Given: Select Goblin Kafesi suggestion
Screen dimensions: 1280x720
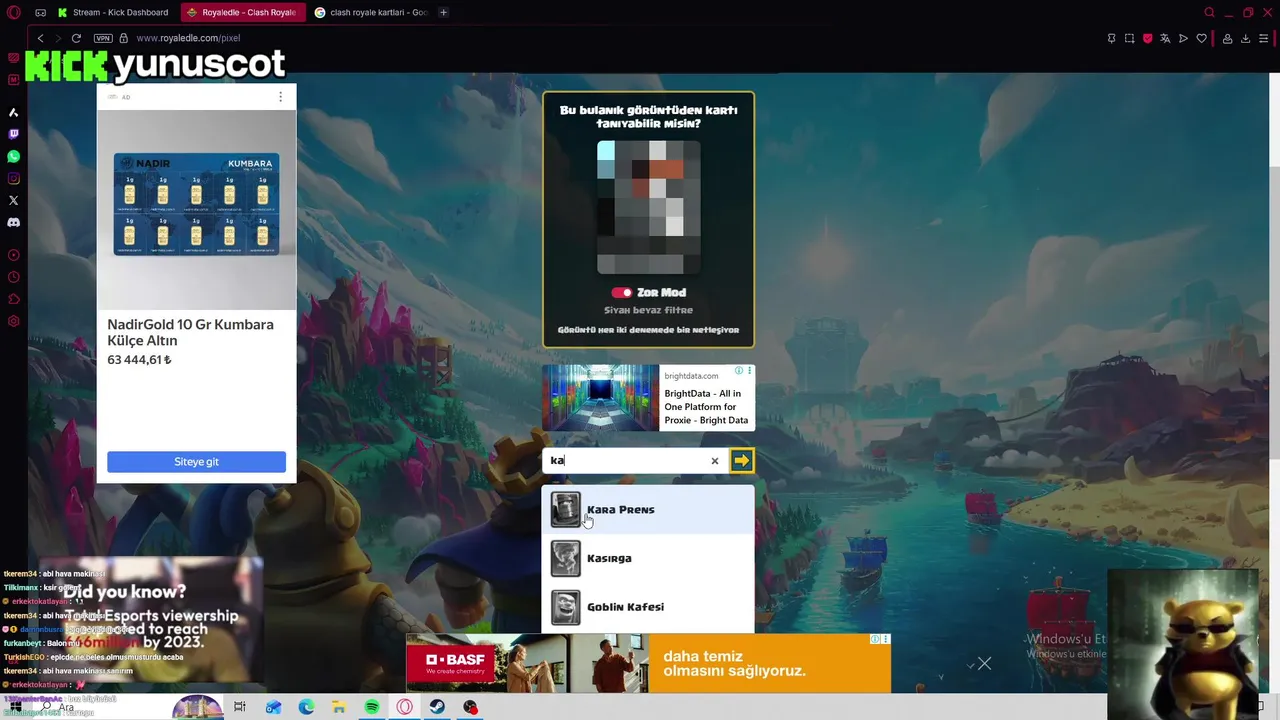Looking at the screenshot, I should (x=648, y=607).
